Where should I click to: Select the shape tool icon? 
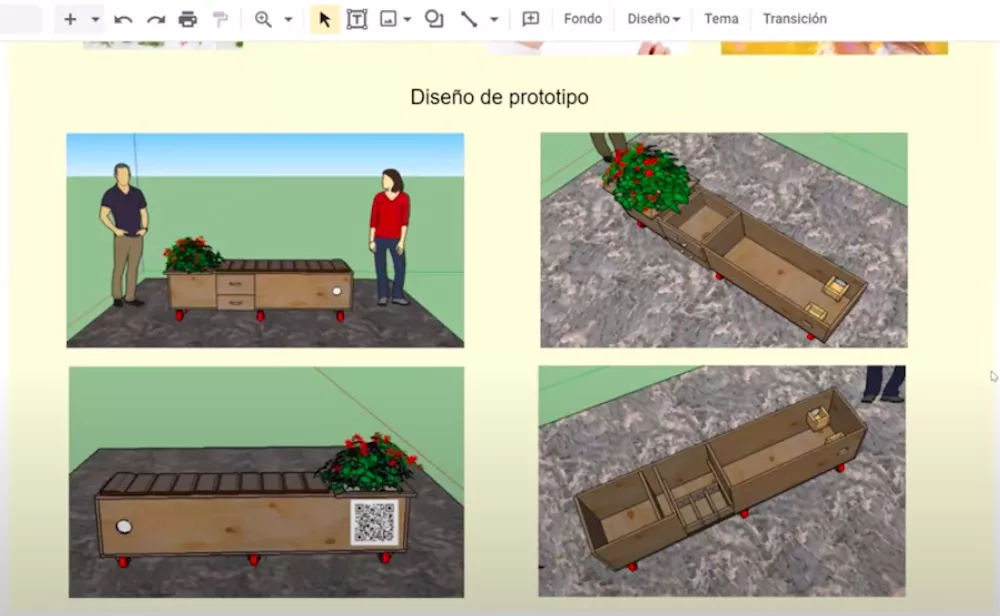click(x=434, y=19)
